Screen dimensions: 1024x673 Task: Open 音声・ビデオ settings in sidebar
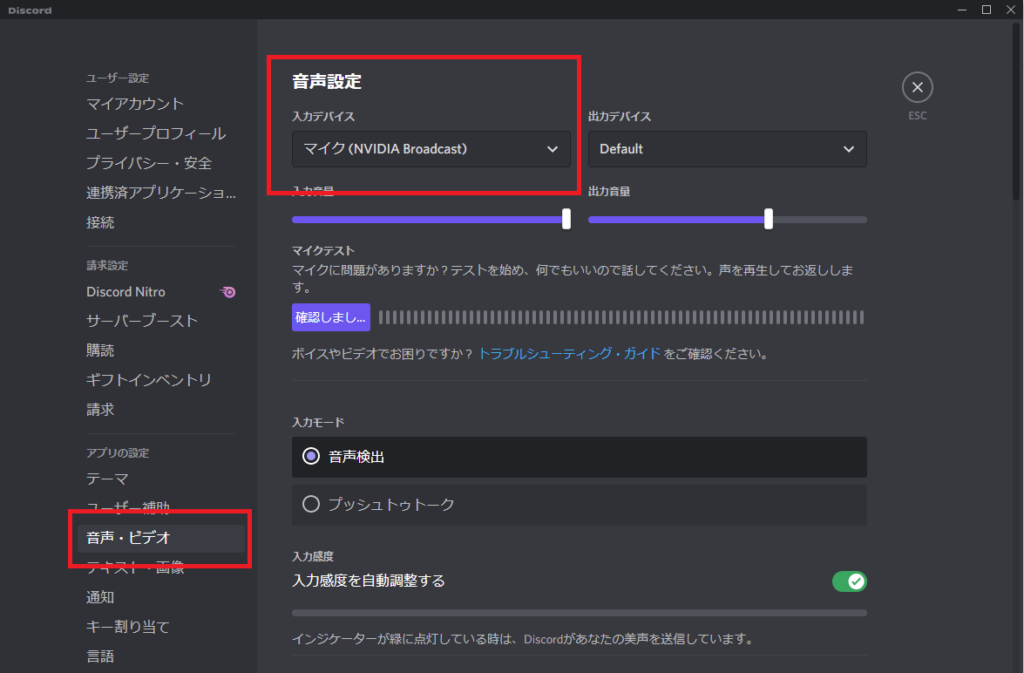[x=128, y=538]
